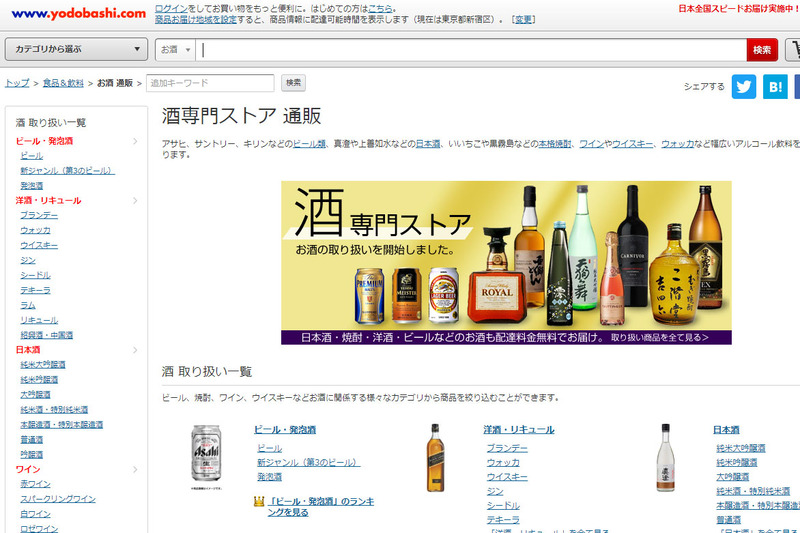Open テキーラ in the sidebar
This screenshot has width=800, height=533.
[36, 290]
